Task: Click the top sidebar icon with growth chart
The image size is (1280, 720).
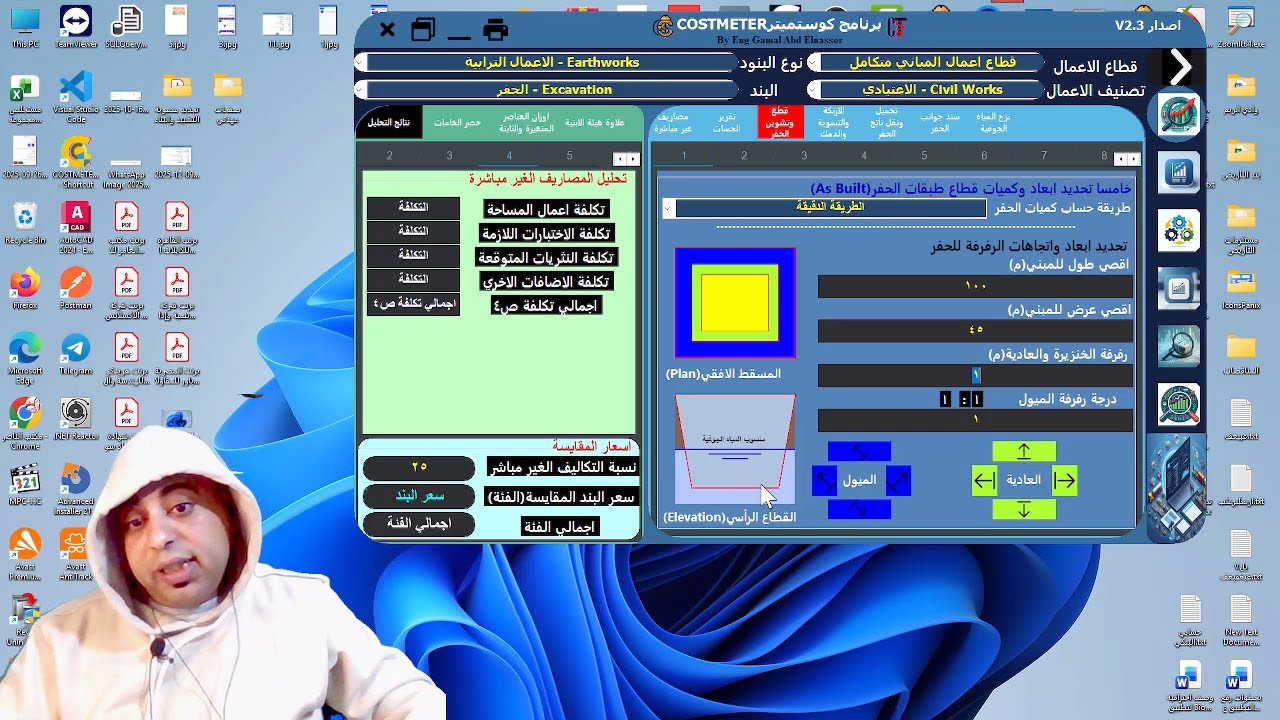Action: click(x=1179, y=116)
